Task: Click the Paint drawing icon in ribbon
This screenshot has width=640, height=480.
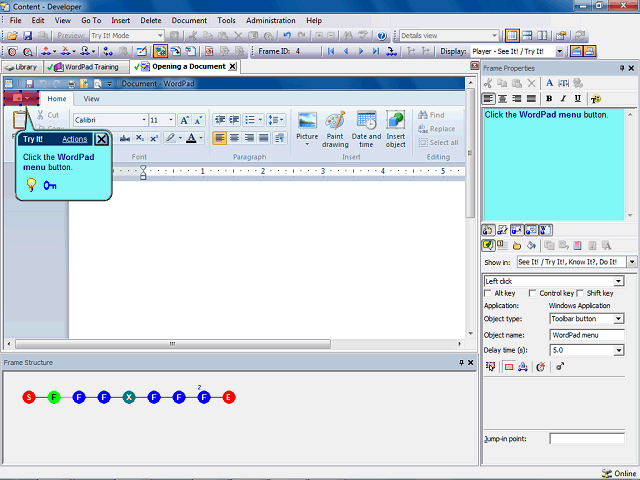Action: pyautogui.click(x=335, y=129)
